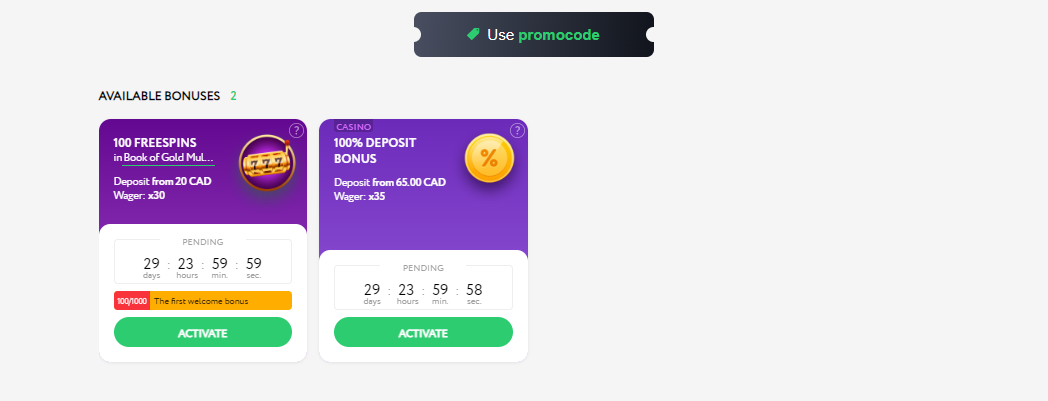Click the CASINO tag label
This screenshot has height=401, width=1048.
point(354,126)
